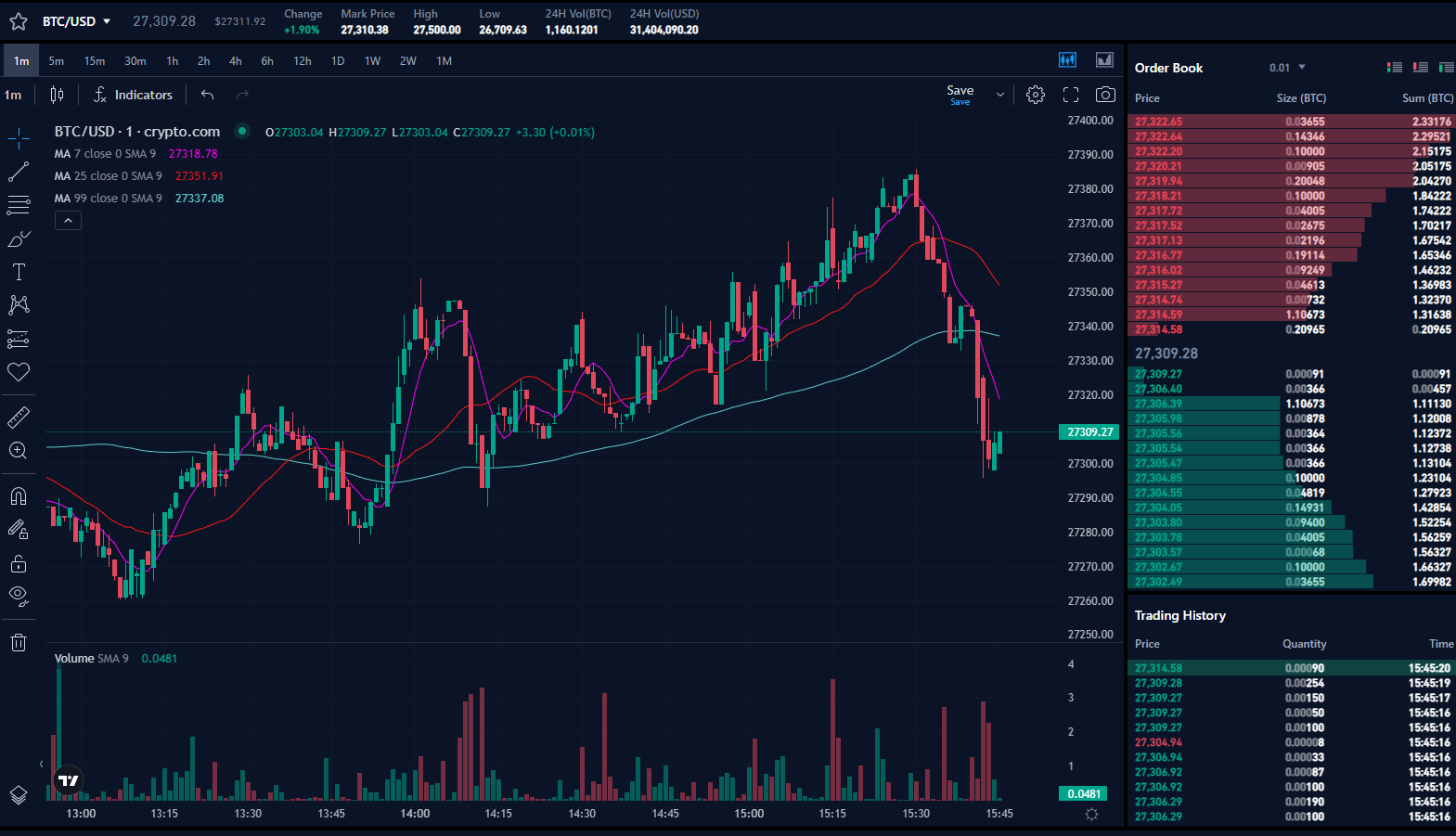Mark BTC/USD as favorite with star icon
The height and width of the screenshot is (836, 1456).
[x=19, y=21]
